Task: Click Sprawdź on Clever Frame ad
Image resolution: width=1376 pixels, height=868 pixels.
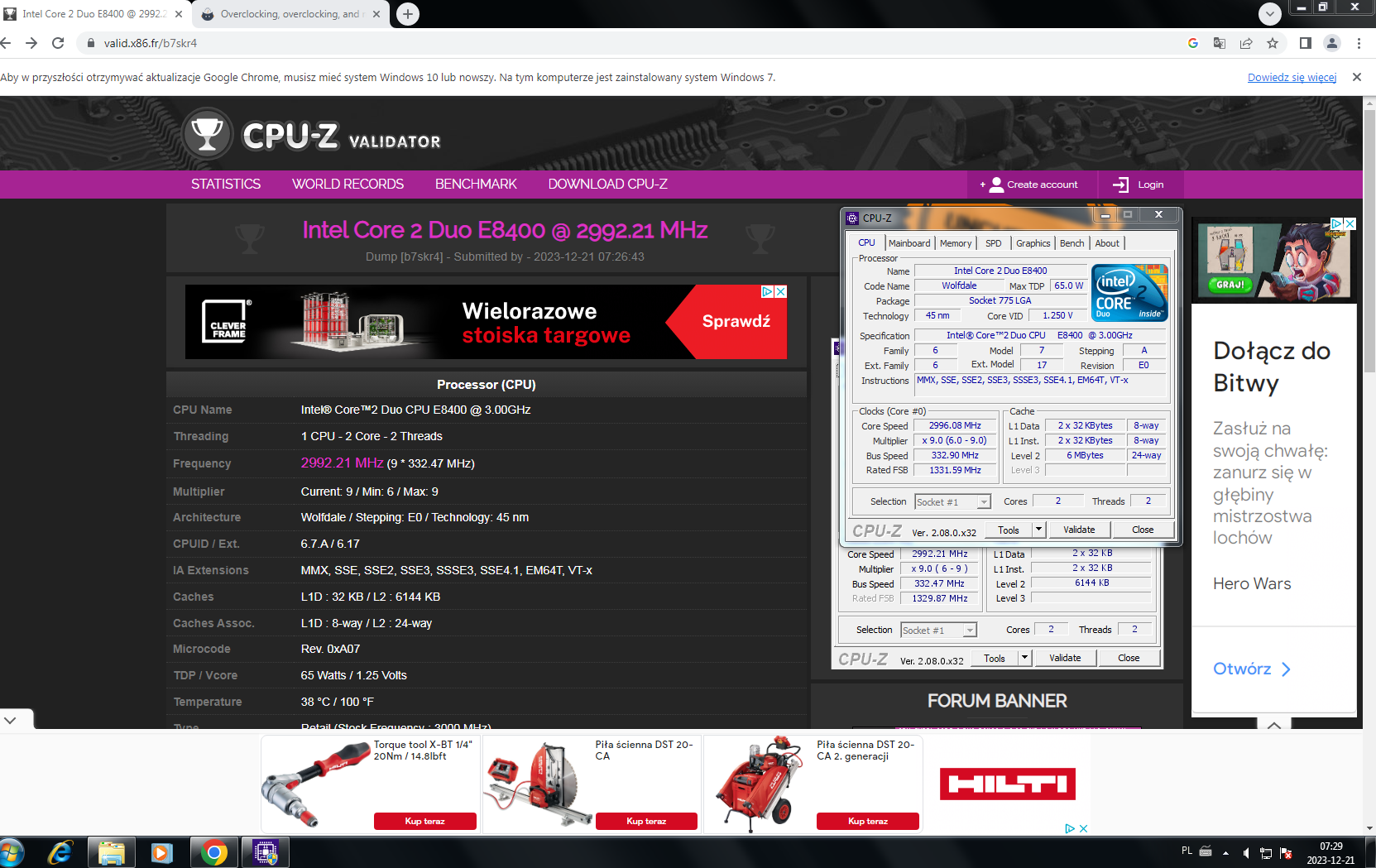Action: [x=736, y=321]
